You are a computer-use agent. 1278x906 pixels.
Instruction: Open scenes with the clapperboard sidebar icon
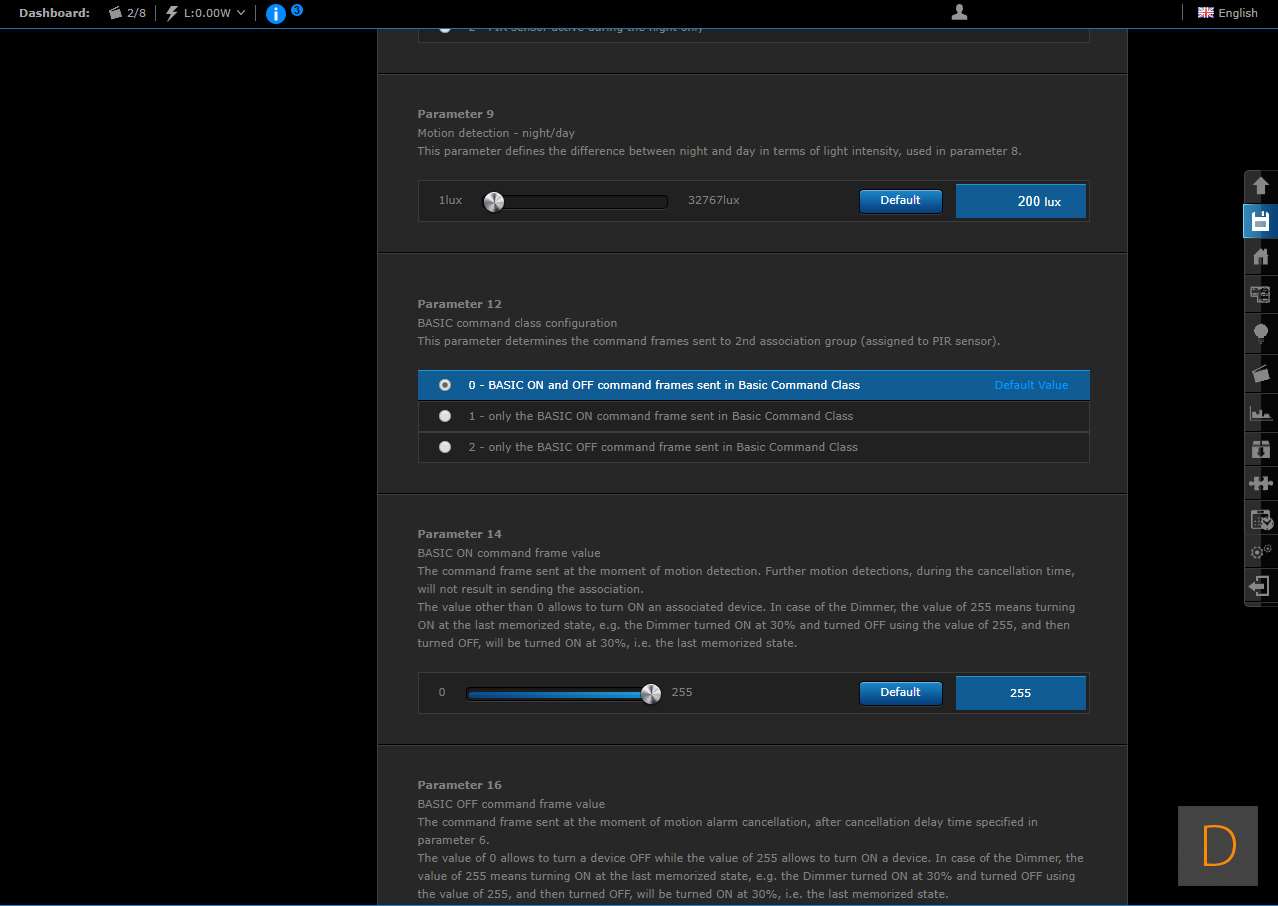point(1260,373)
